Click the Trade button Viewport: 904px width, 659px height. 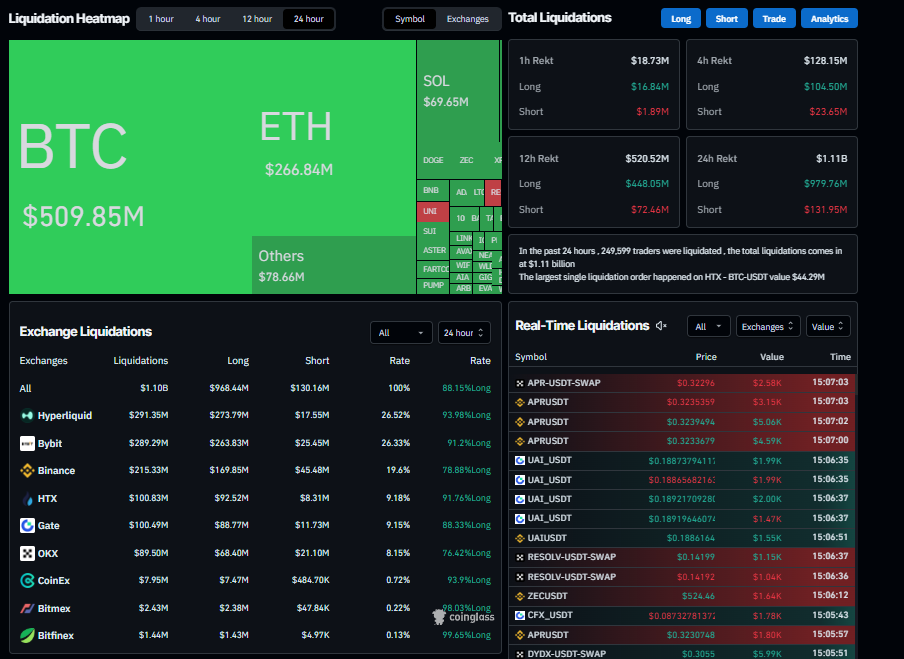[x=773, y=18]
